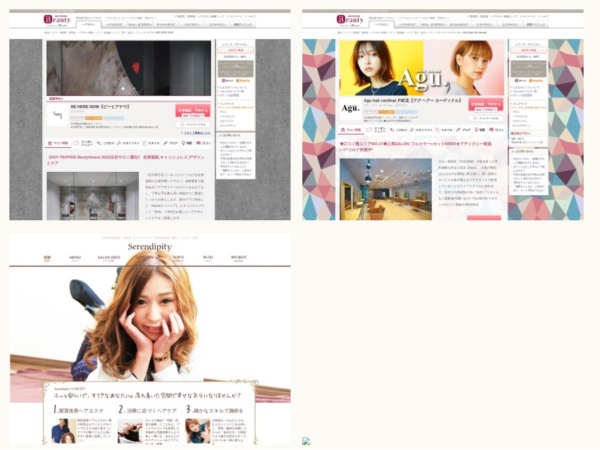
Task: Click review bubble icon on BE HERE NOW page
Action: 198,143
